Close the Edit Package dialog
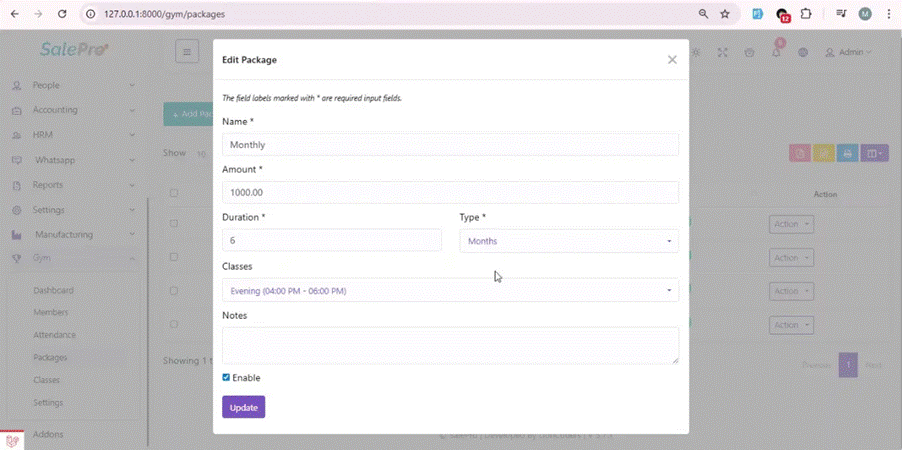Image resolution: width=902 pixels, height=450 pixels. point(672,60)
